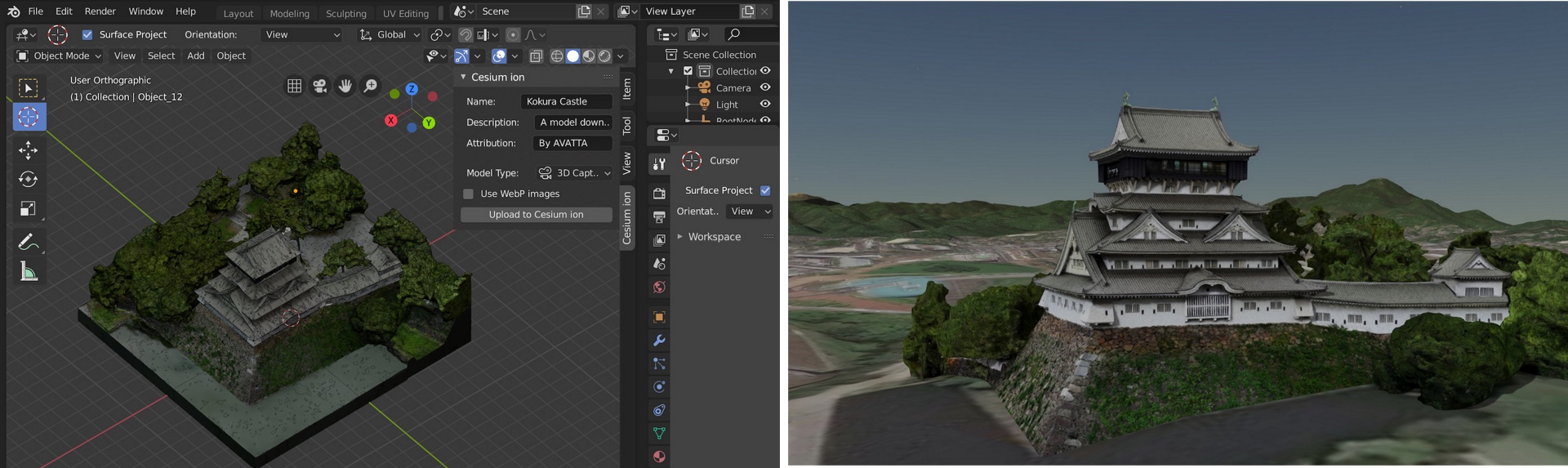Screen dimensions: 1568x468
Task: Click the pan view hand icon
Action: click(x=345, y=86)
